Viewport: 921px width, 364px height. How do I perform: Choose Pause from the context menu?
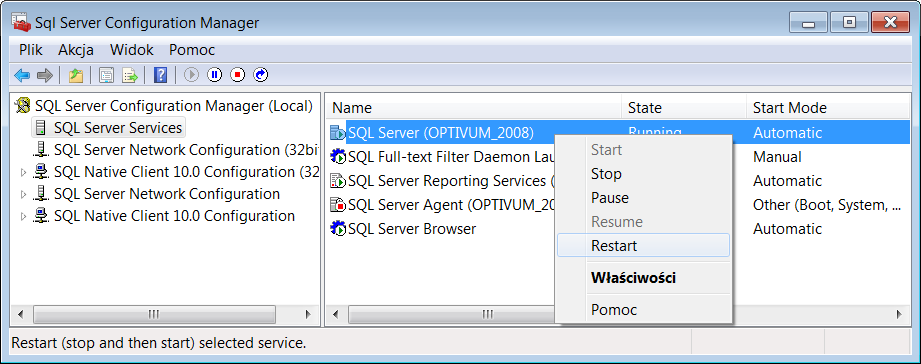coord(643,198)
